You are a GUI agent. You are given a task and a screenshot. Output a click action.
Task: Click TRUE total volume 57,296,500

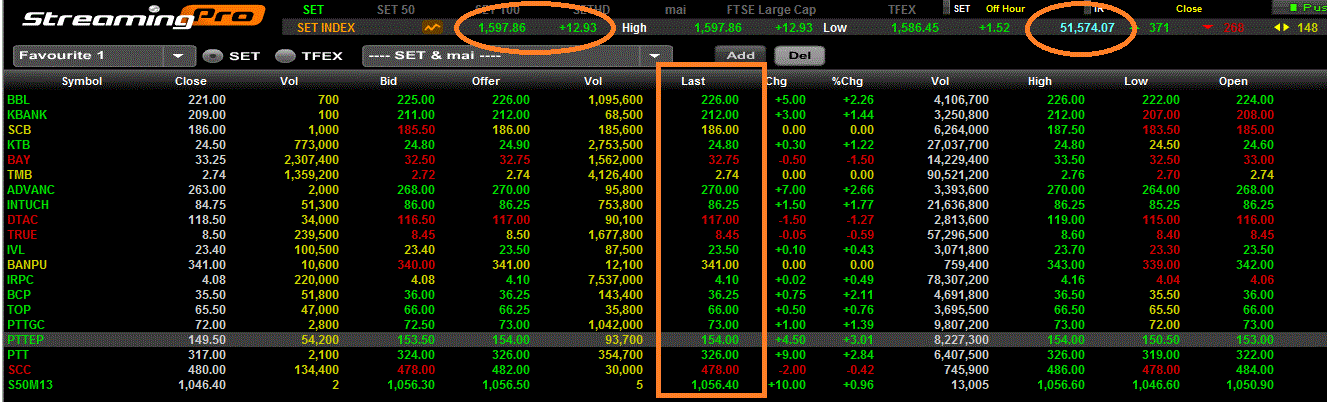[x=956, y=235]
